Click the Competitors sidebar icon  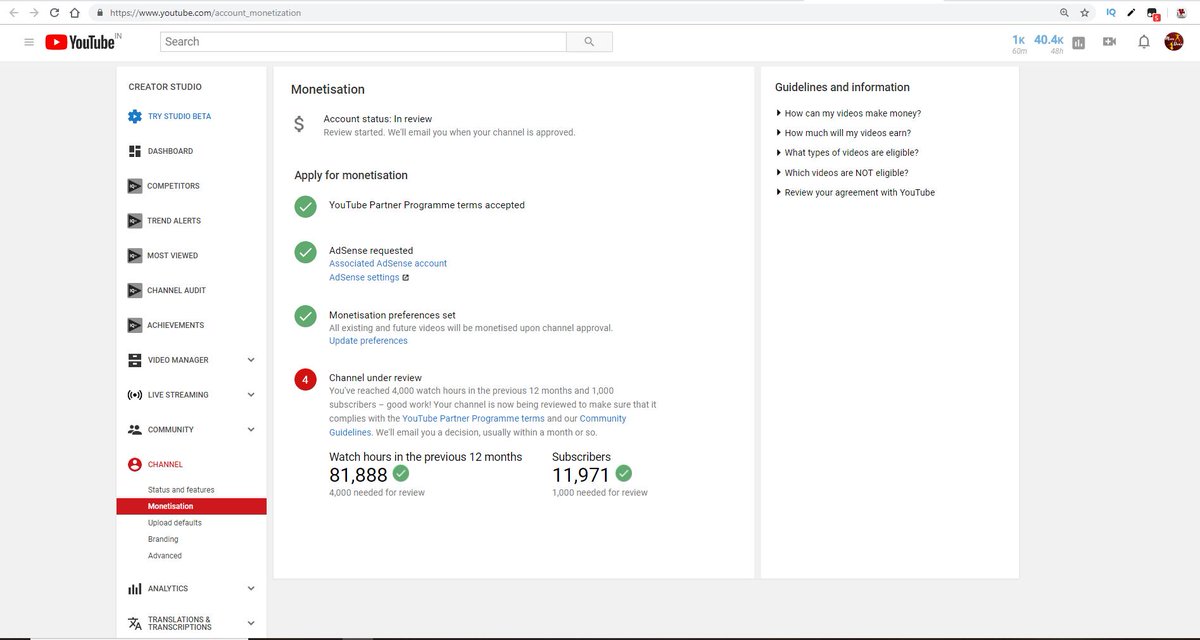(135, 186)
